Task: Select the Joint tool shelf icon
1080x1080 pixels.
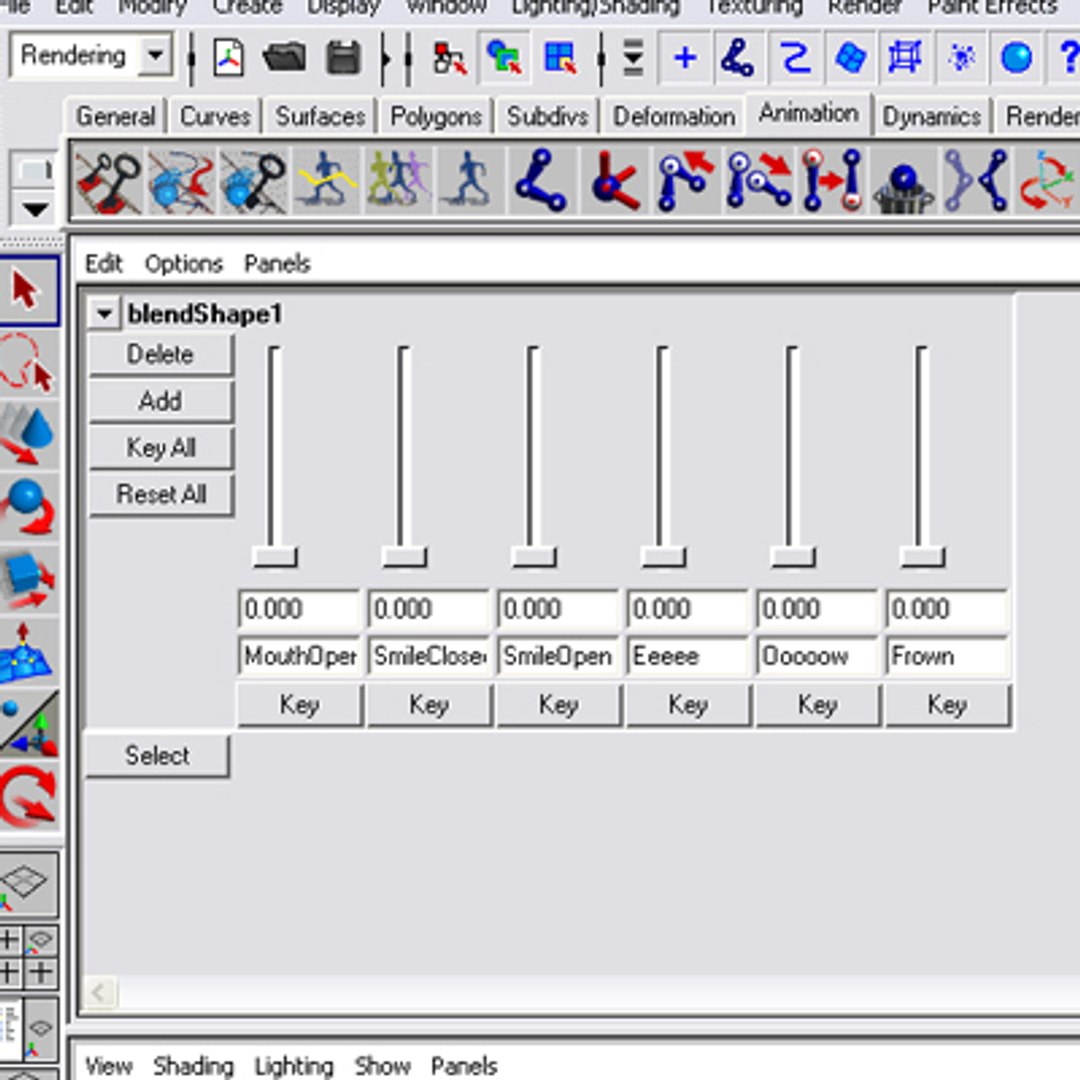Action: coord(541,181)
